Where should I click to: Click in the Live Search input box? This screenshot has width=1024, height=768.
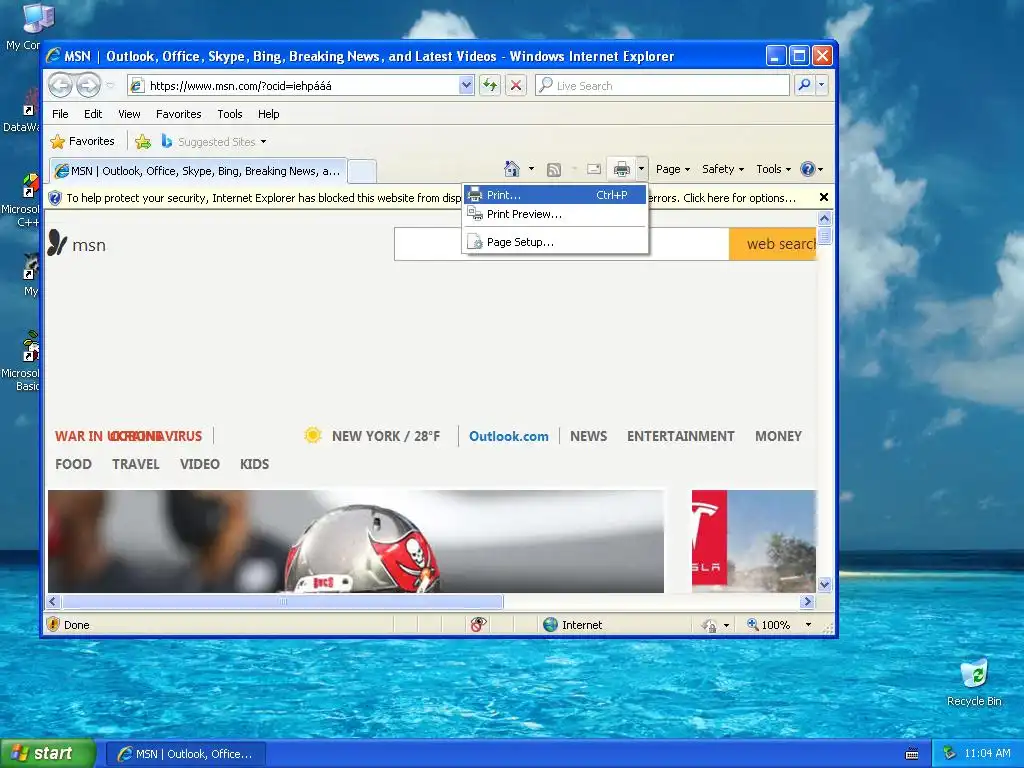[x=662, y=85]
